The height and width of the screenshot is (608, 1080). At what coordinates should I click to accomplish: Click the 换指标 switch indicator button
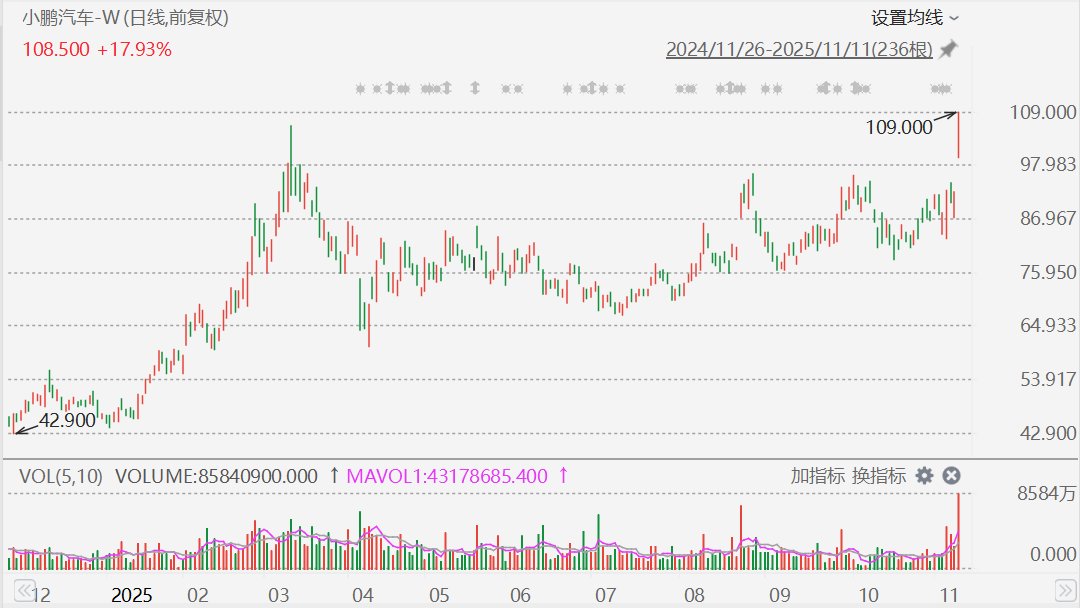pos(879,476)
